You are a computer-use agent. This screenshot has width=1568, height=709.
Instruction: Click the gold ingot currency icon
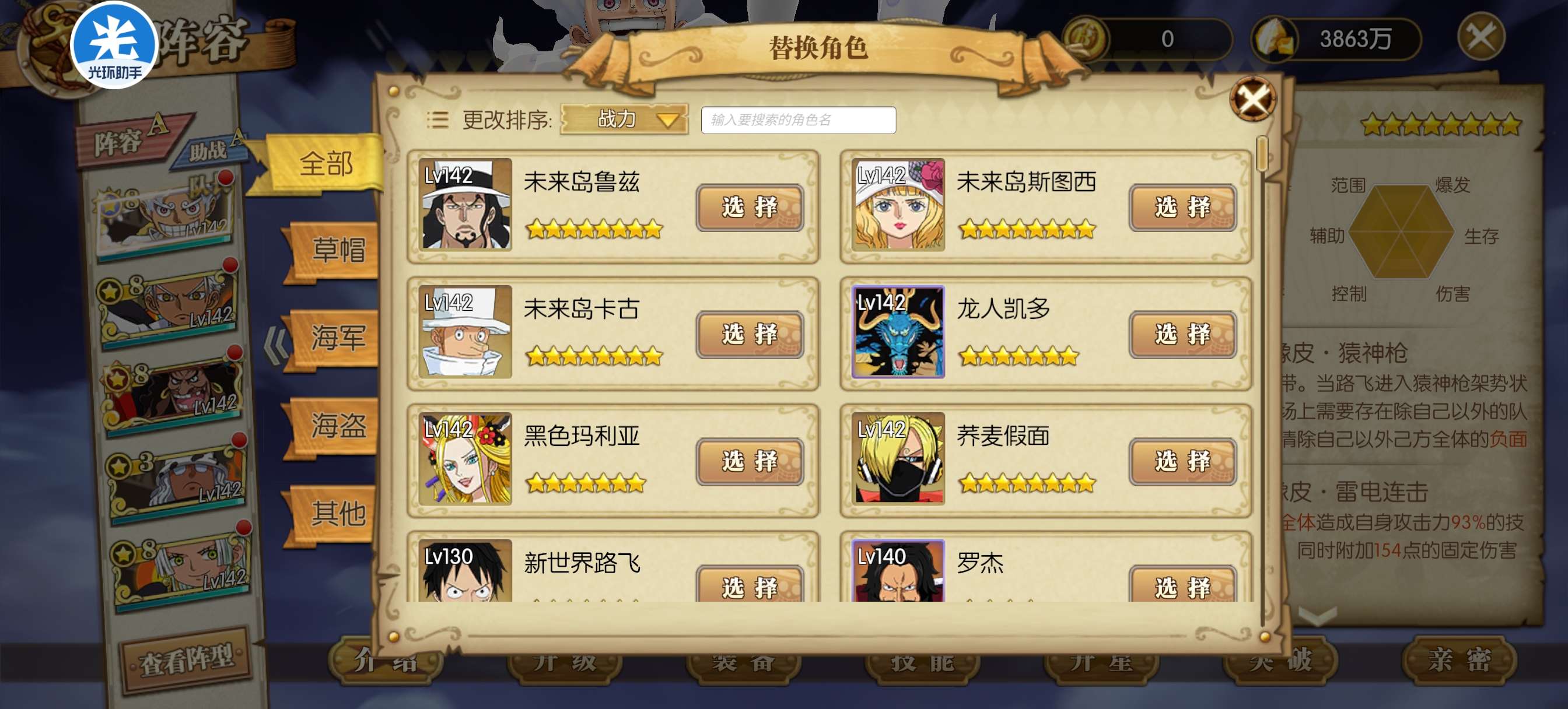(1275, 39)
